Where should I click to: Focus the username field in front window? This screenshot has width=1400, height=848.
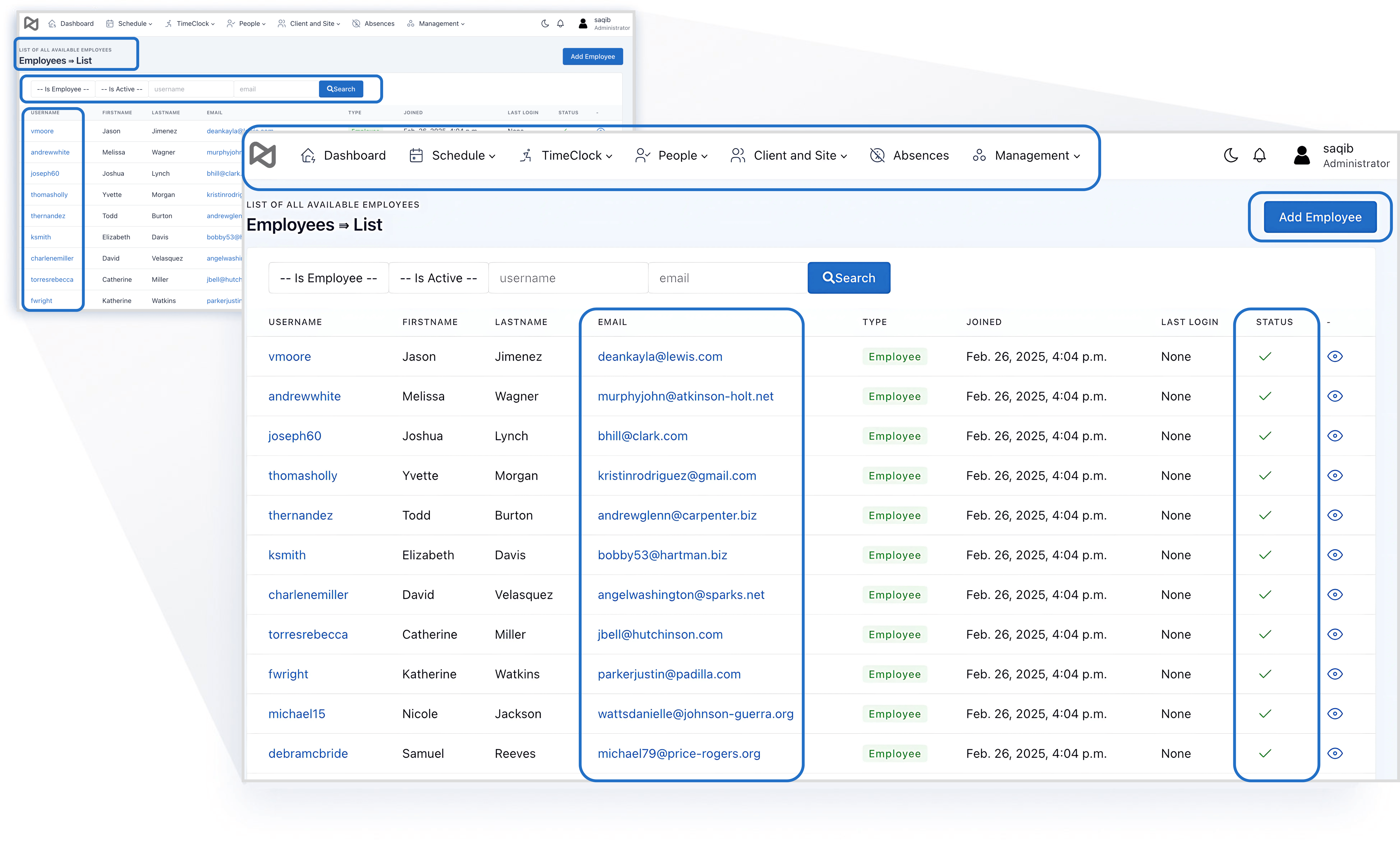click(x=568, y=278)
